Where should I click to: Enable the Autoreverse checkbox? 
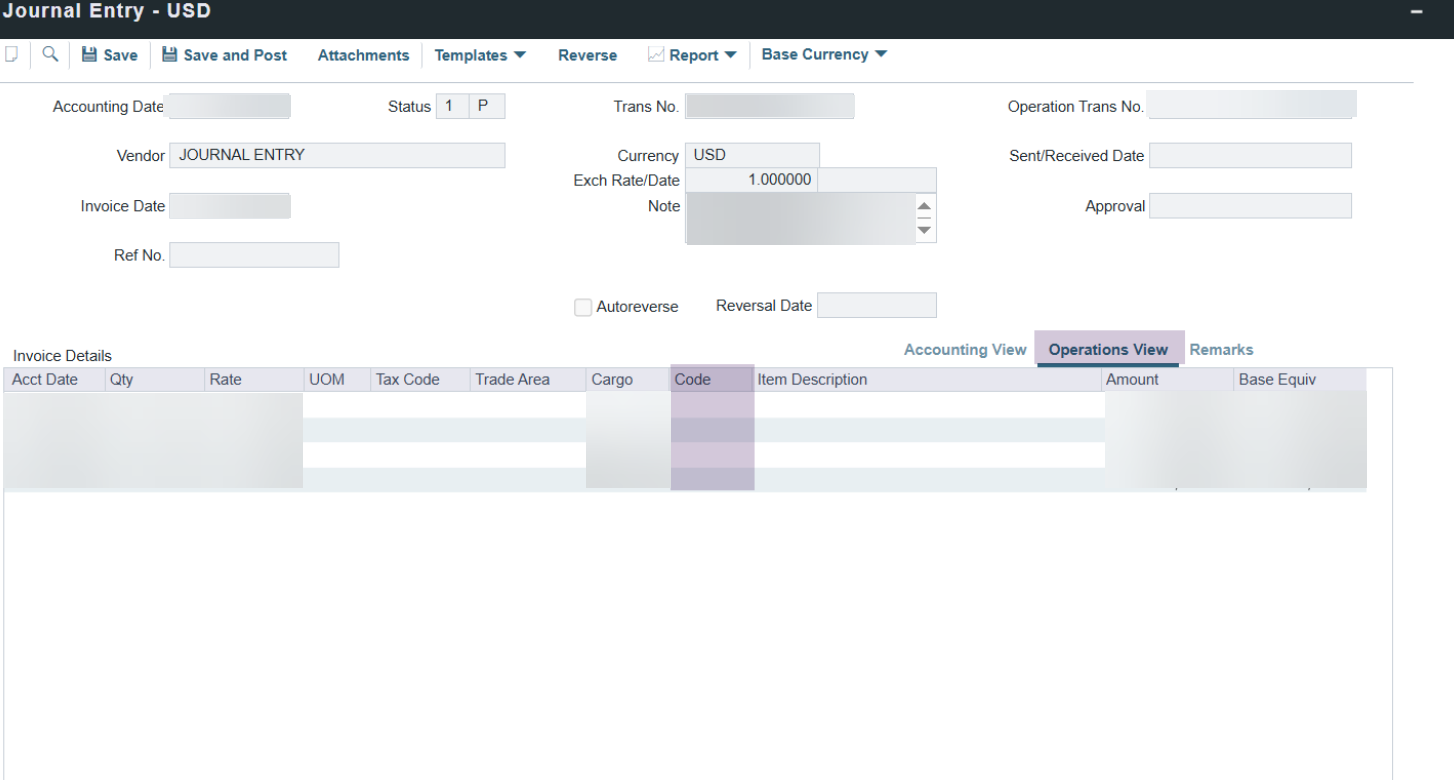[583, 307]
